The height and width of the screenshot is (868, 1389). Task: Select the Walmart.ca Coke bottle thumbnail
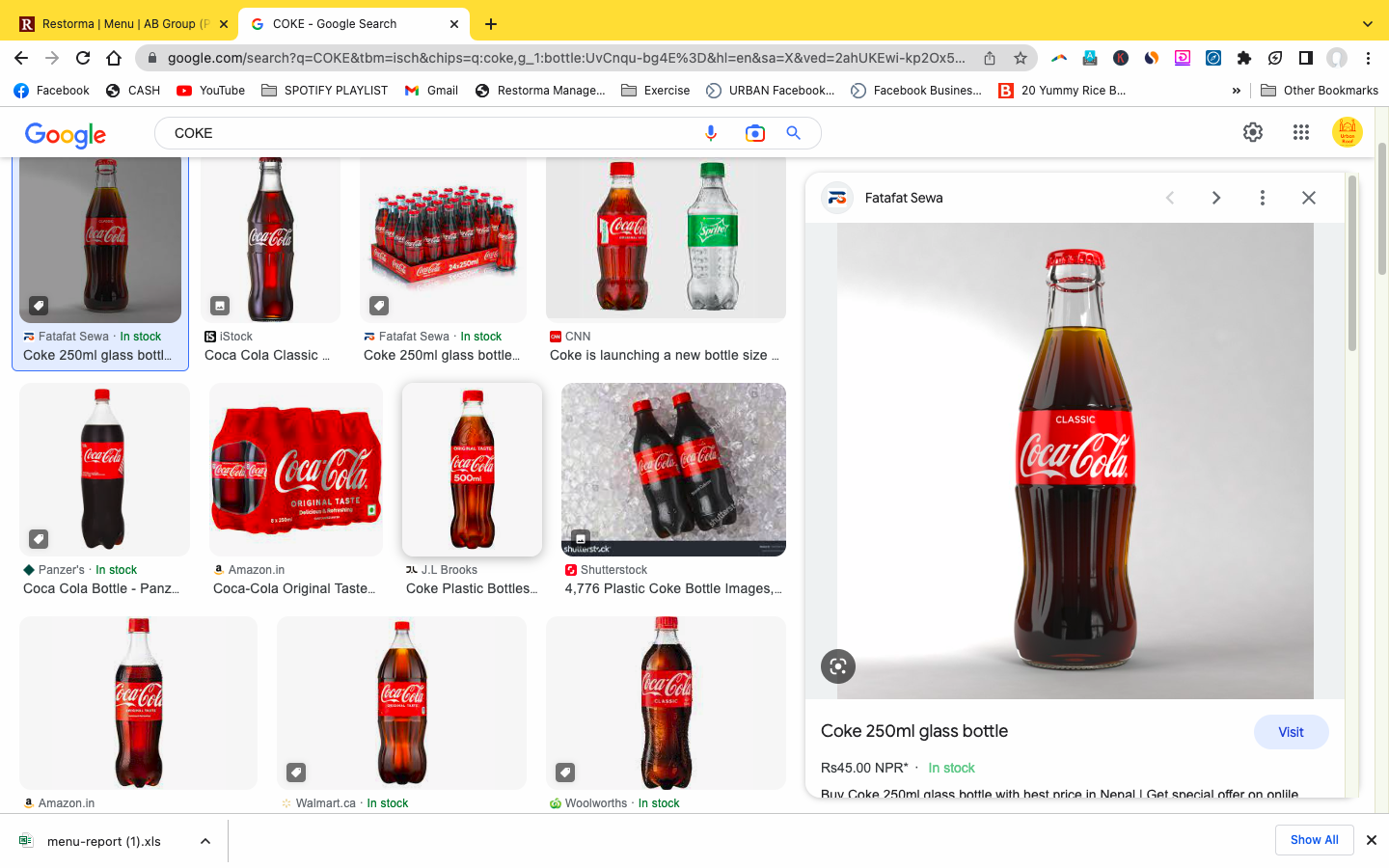pos(401,703)
